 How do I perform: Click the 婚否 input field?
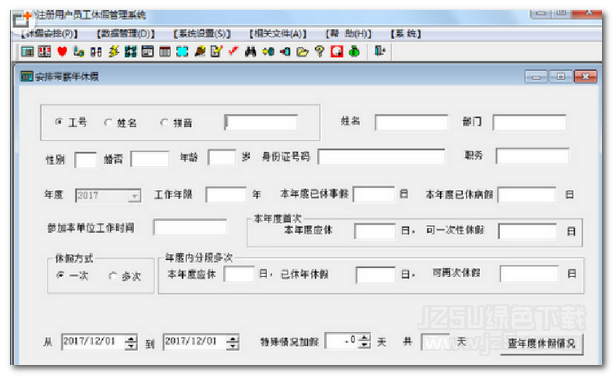[x=150, y=159]
